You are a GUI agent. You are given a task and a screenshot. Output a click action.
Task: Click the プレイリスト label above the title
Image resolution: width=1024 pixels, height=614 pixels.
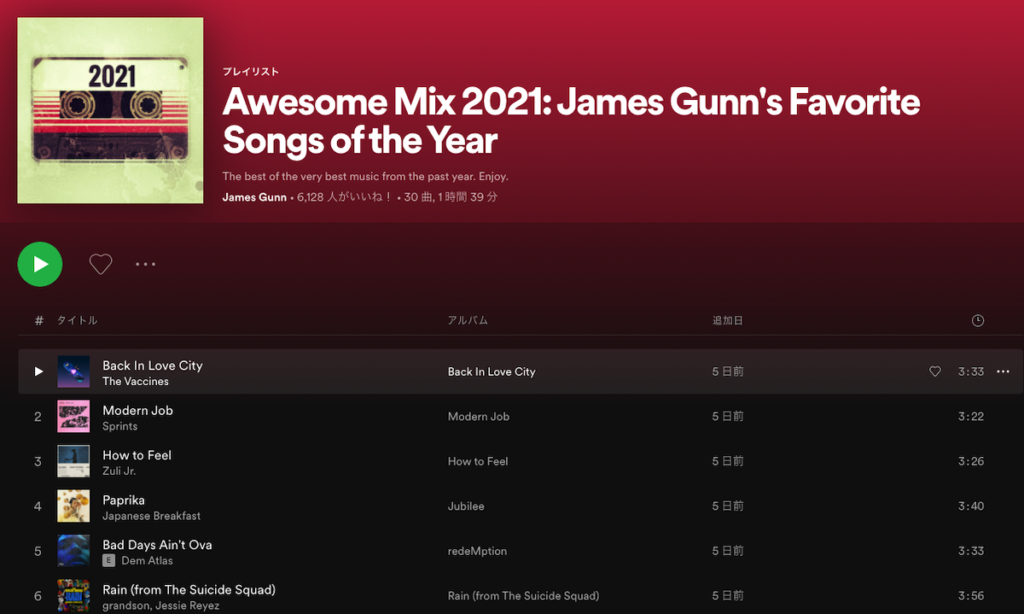[x=251, y=72]
